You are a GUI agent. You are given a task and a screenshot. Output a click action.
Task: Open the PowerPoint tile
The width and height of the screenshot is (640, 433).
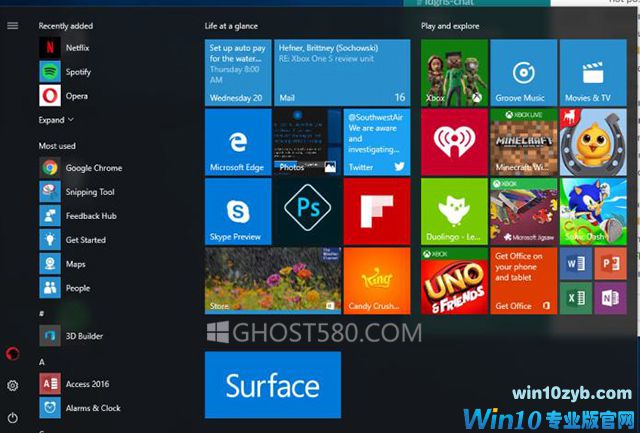click(x=611, y=264)
